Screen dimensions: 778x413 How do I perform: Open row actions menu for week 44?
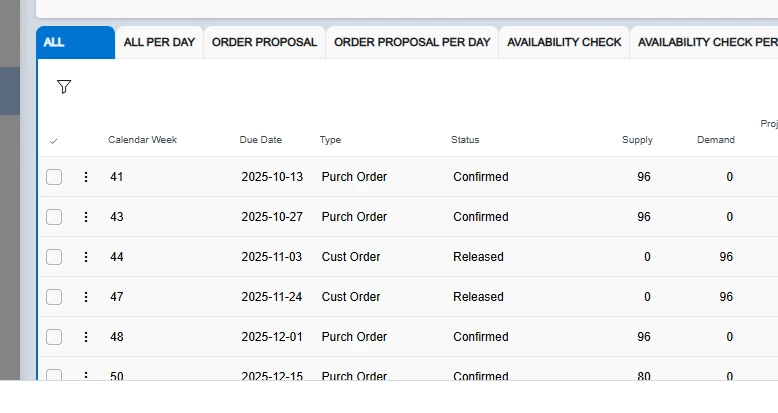click(x=86, y=257)
